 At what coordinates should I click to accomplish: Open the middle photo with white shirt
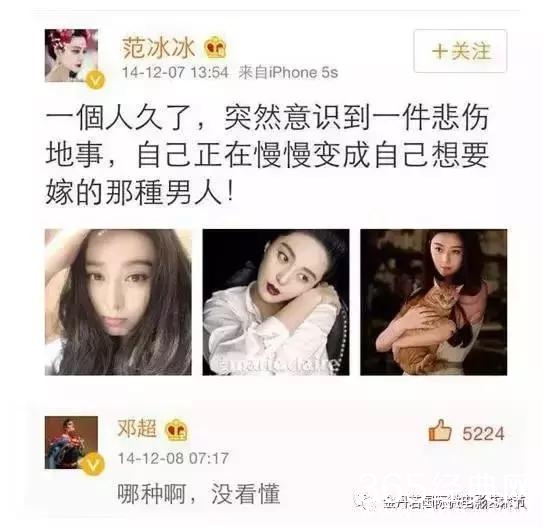(x=276, y=302)
